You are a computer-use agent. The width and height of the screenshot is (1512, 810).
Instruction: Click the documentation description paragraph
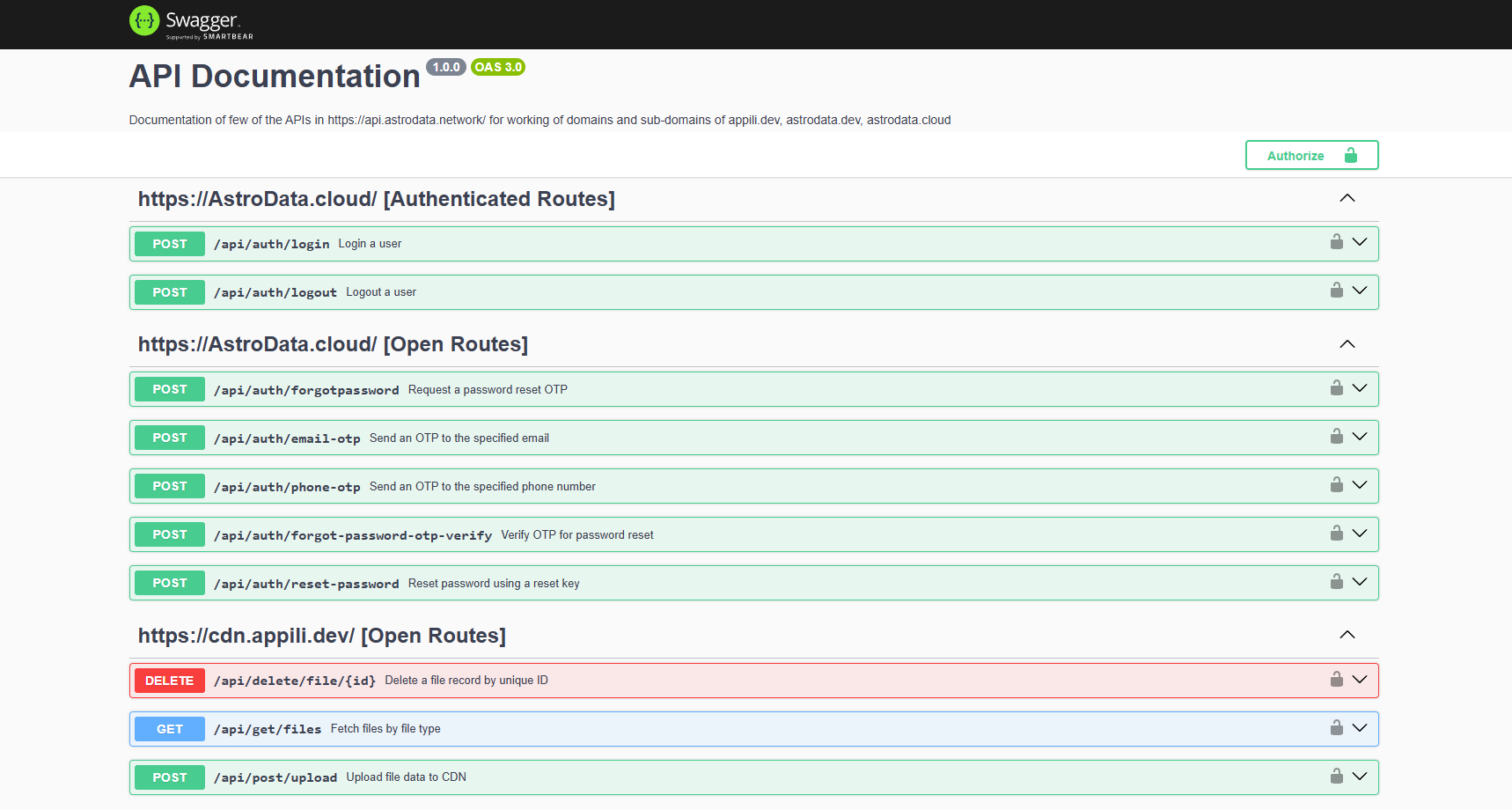coord(539,120)
